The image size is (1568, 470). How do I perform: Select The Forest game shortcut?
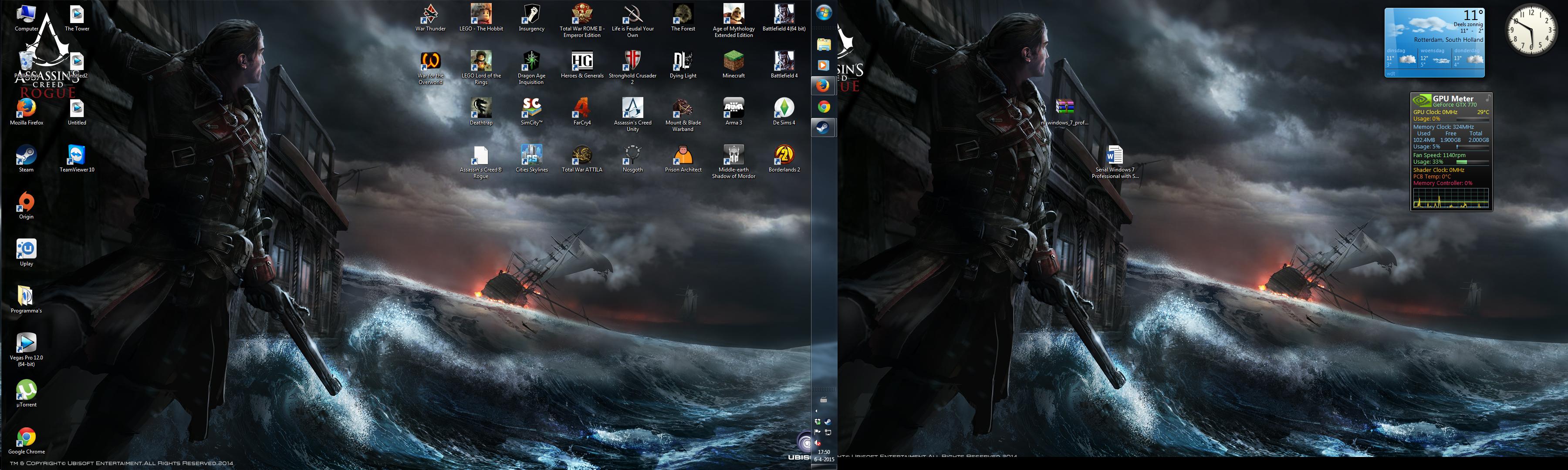[x=683, y=18]
